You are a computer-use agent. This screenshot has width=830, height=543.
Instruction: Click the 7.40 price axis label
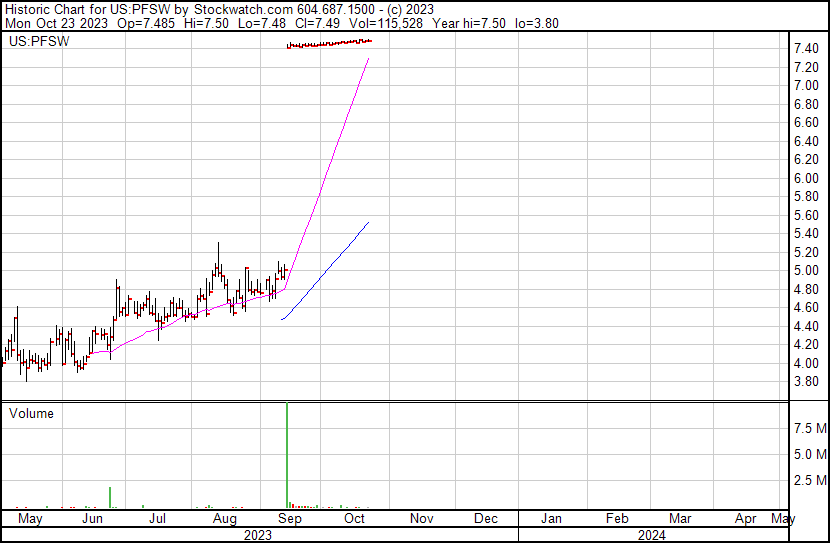806,49
